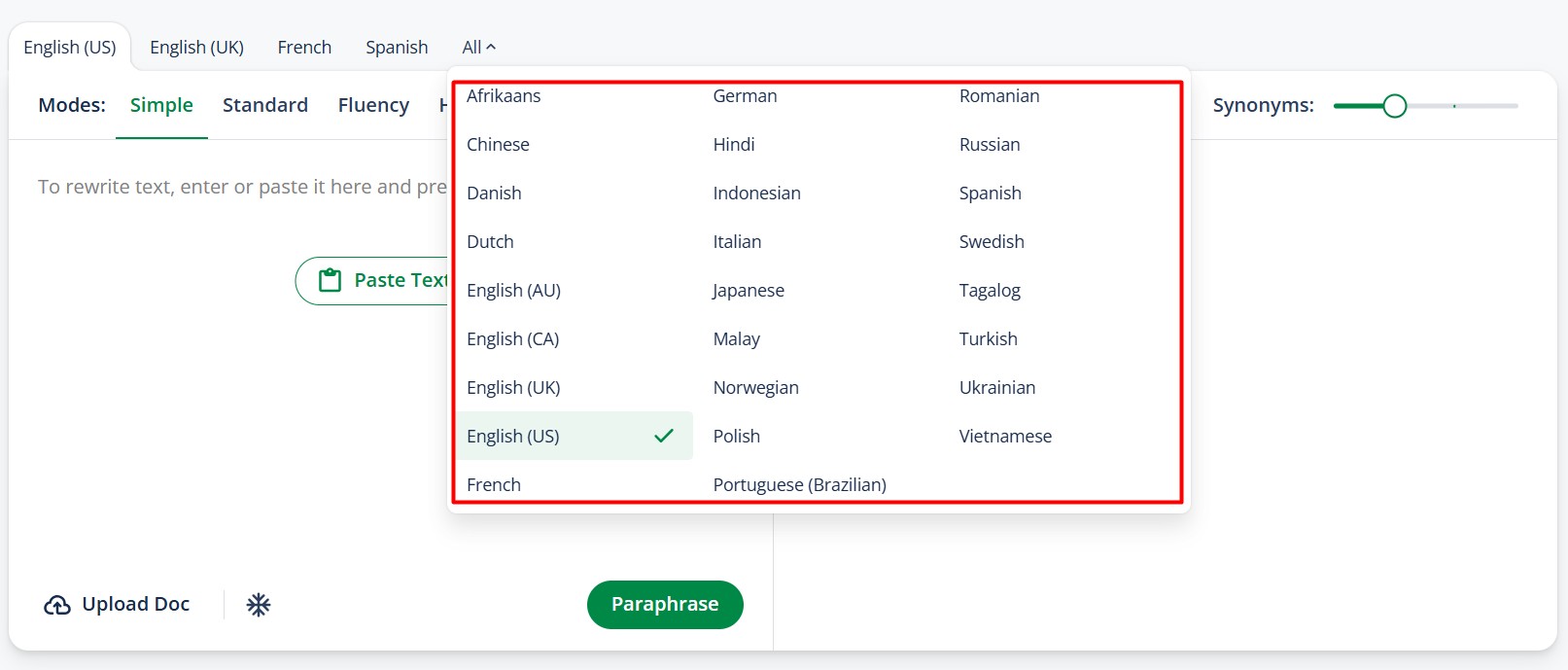The height and width of the screenshot is (670, 1568).
Task: Open the Spanish language tab
Action: coord(397,47)
